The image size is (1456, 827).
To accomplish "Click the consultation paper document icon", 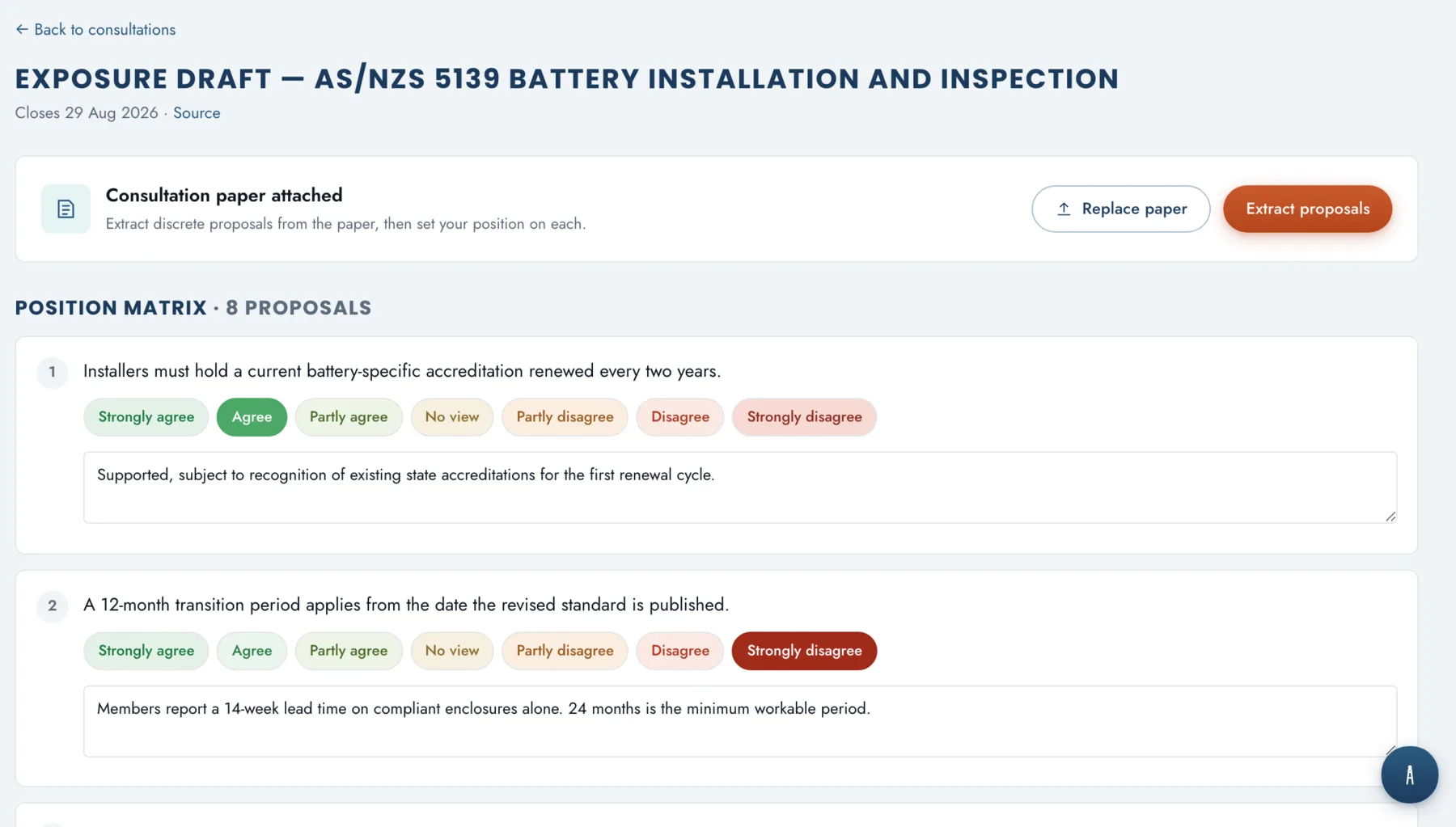I will point(66,209).
